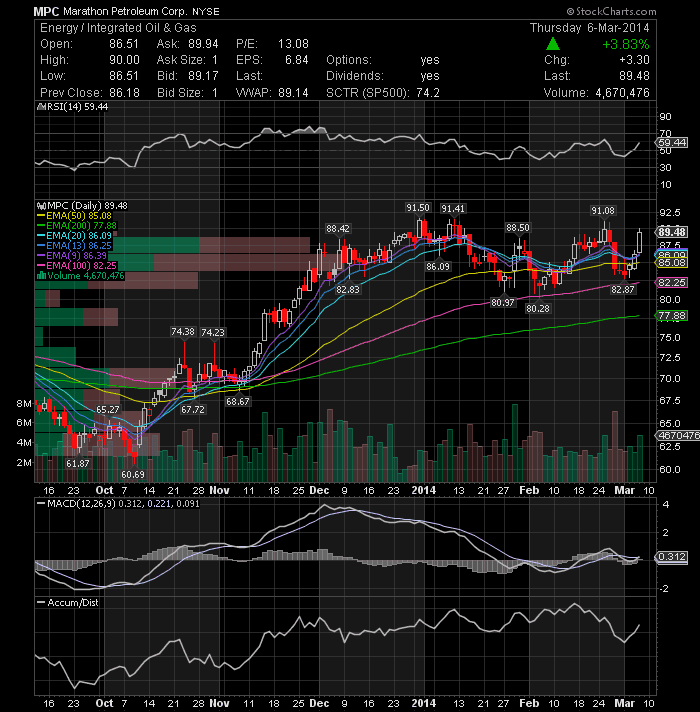Click the EMA(20) 86.09 legend entry
The width and height of the screenshot is (700, 712).
pos(74,236)
